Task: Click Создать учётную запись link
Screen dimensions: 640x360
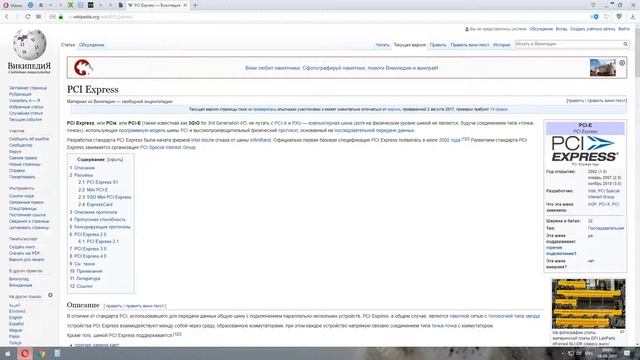Action: [592, 29]
